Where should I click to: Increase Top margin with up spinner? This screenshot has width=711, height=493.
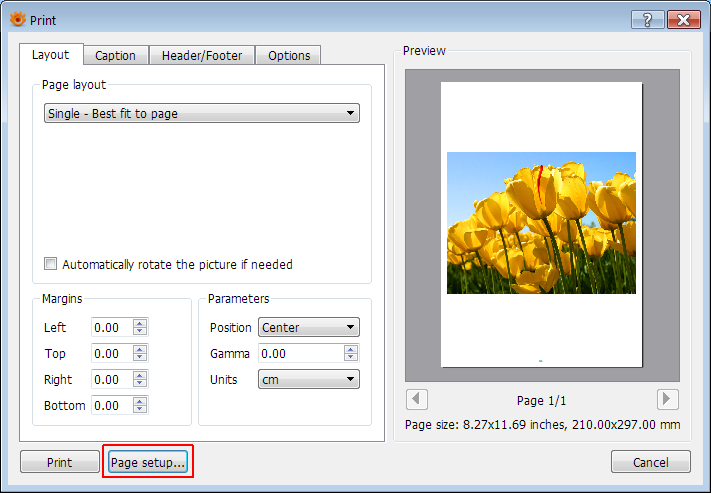coord(140,349)
